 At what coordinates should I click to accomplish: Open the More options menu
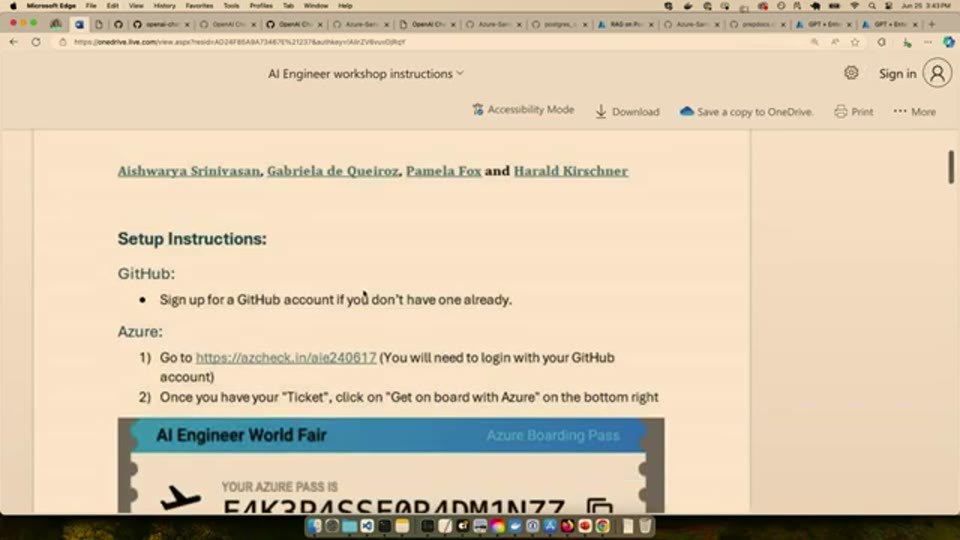[x=915, y=111]
